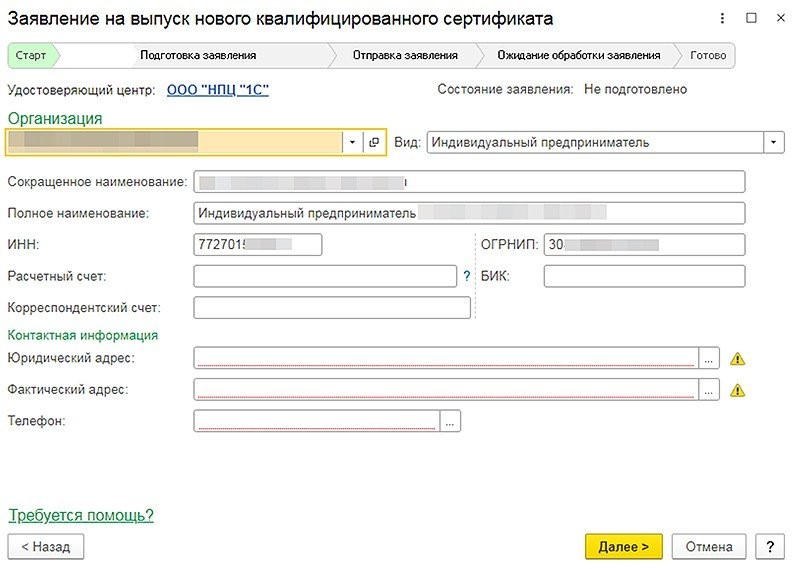Open the Требуется помощь? link
The image size is (800, 569).
[81, 516]
